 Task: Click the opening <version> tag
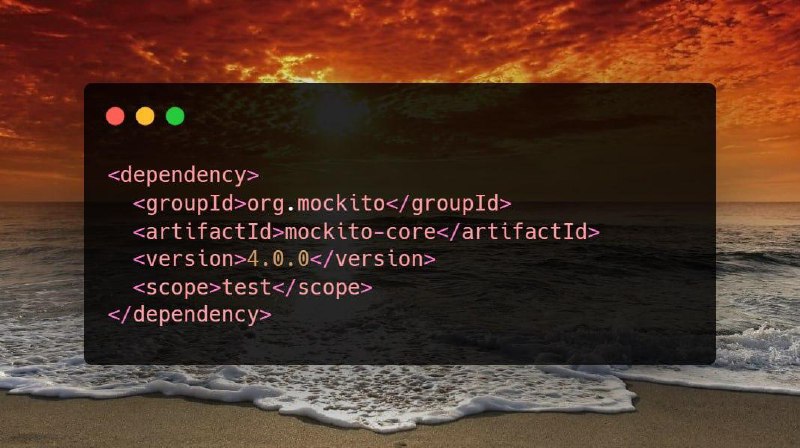click(190, 259)
